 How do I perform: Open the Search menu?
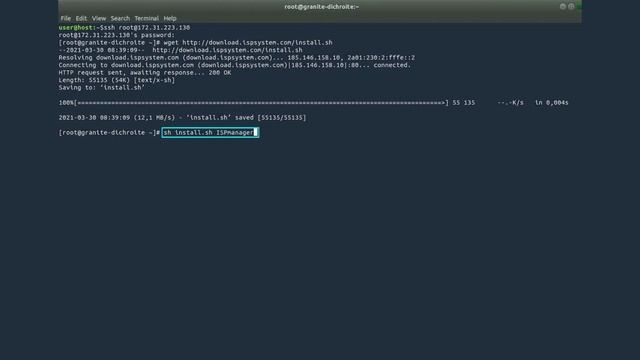[x=120, y=18]
